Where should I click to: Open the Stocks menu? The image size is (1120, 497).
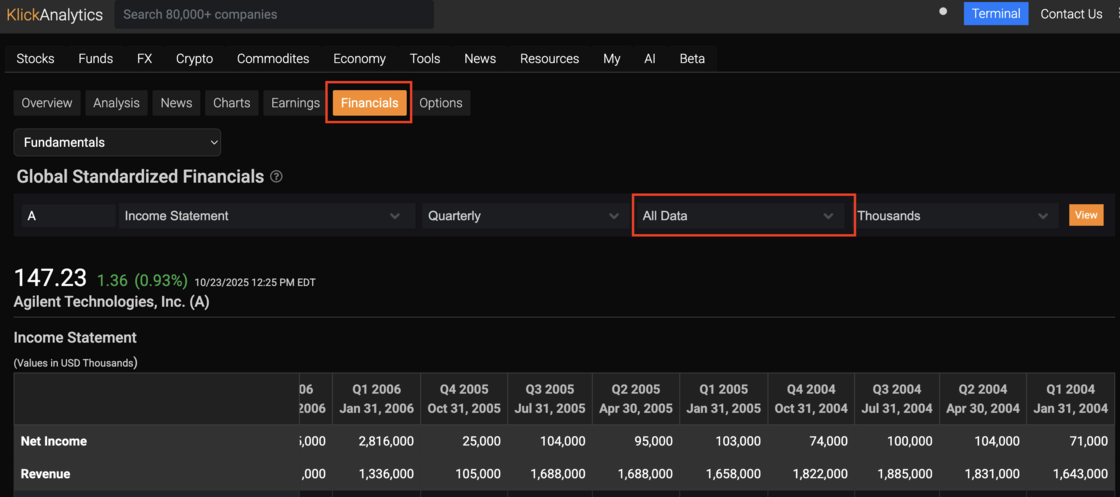click(x=35, y=59)
